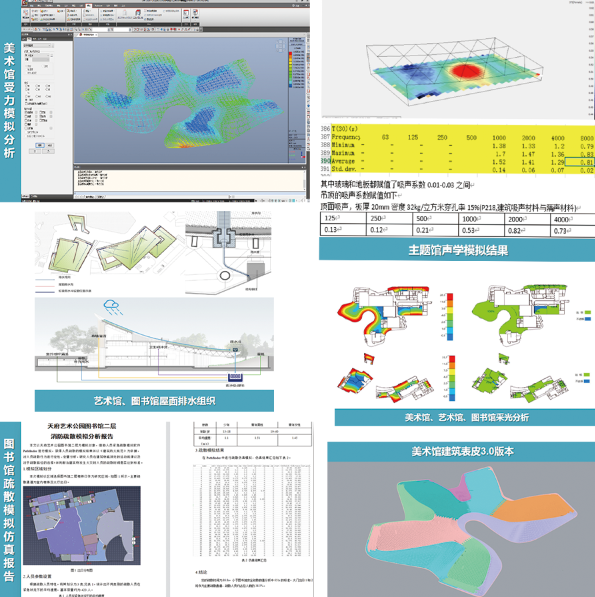The height and width of the screenshot is (597, 595).
Task: Toggle the long-labeled checkbox below the component radio buttons
Action: point(36,104)
